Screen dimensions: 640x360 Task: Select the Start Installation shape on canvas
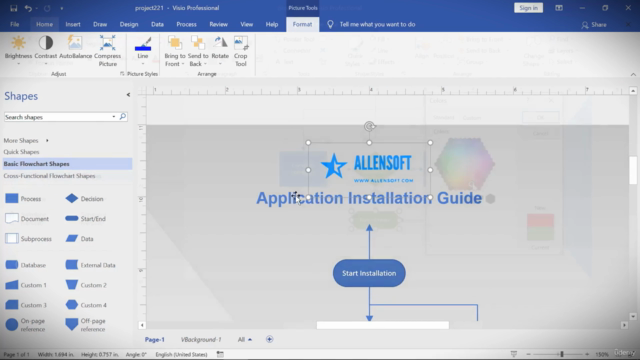pyautogui.click(x=369, y=273)
